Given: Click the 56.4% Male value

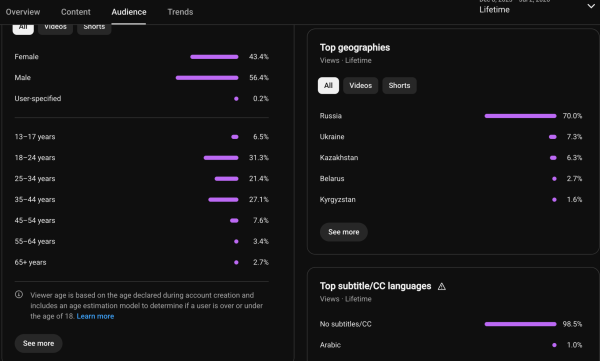Looking at the screenshot, I should coord(259,78).
